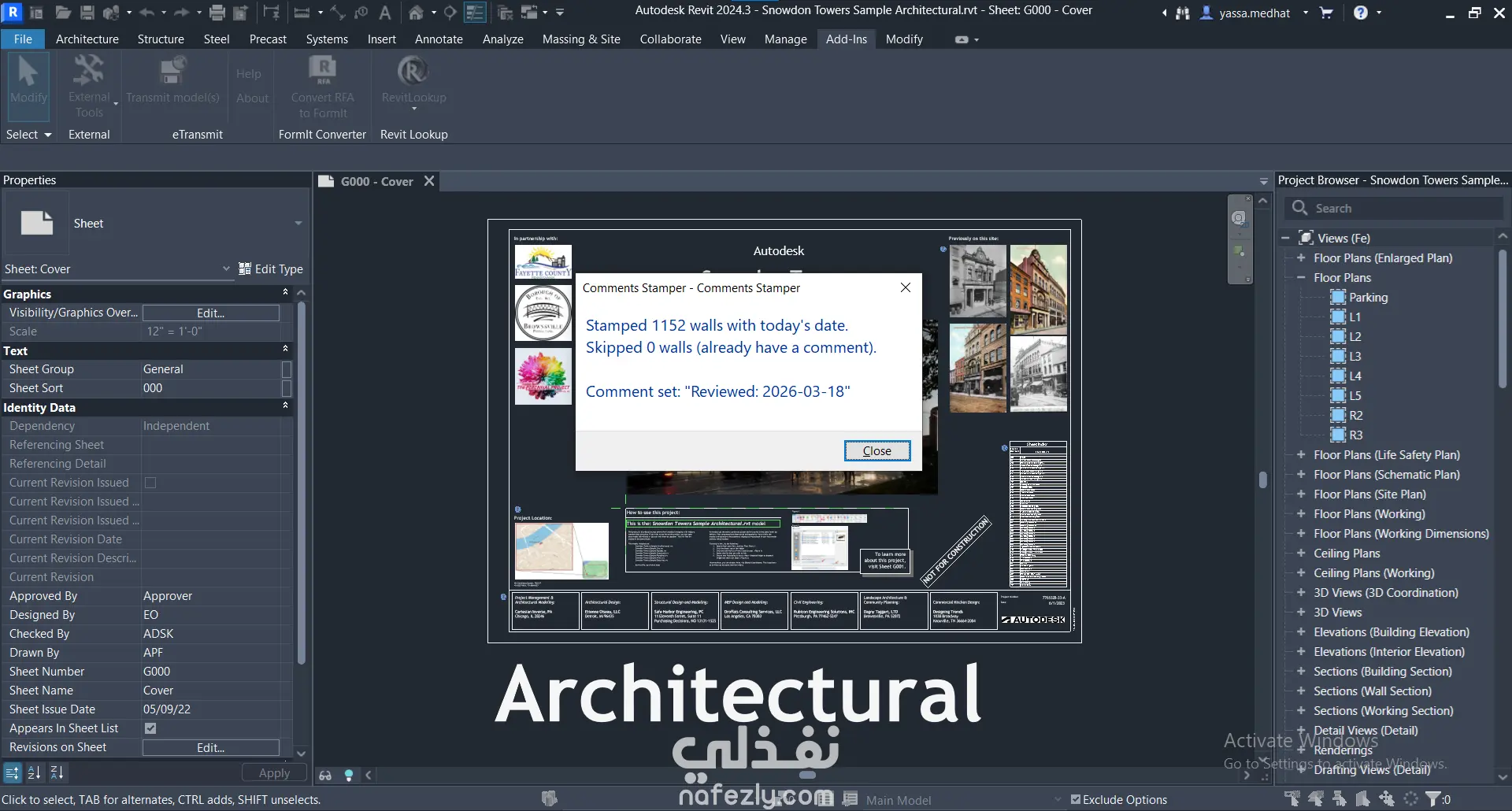Click Edit for Visibility/Graphics Overrides
The width and height of the screenshot is (1512, 811).
tap(210, 313)
